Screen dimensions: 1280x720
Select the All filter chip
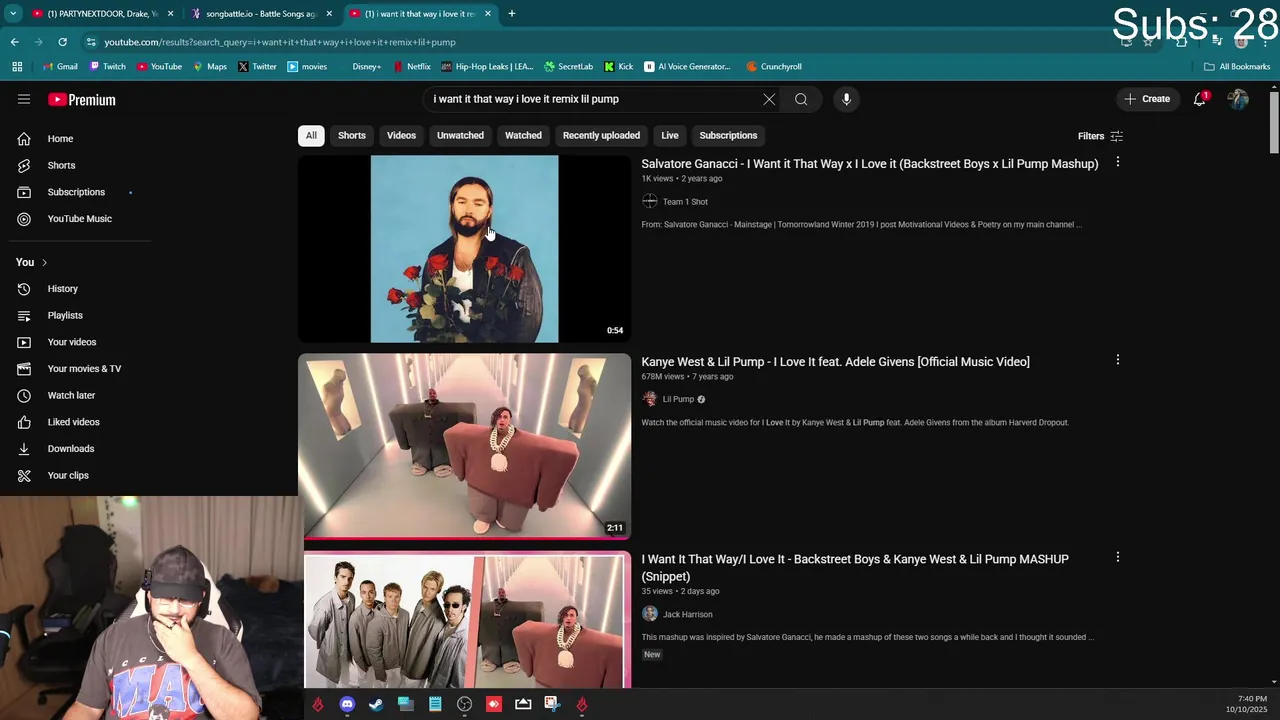pyautogui.click(x=311, y=135)
